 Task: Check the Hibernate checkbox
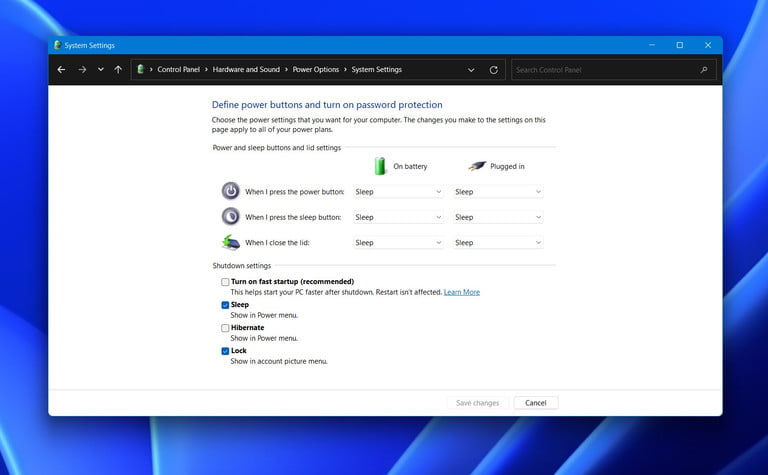tap(225, 328)
